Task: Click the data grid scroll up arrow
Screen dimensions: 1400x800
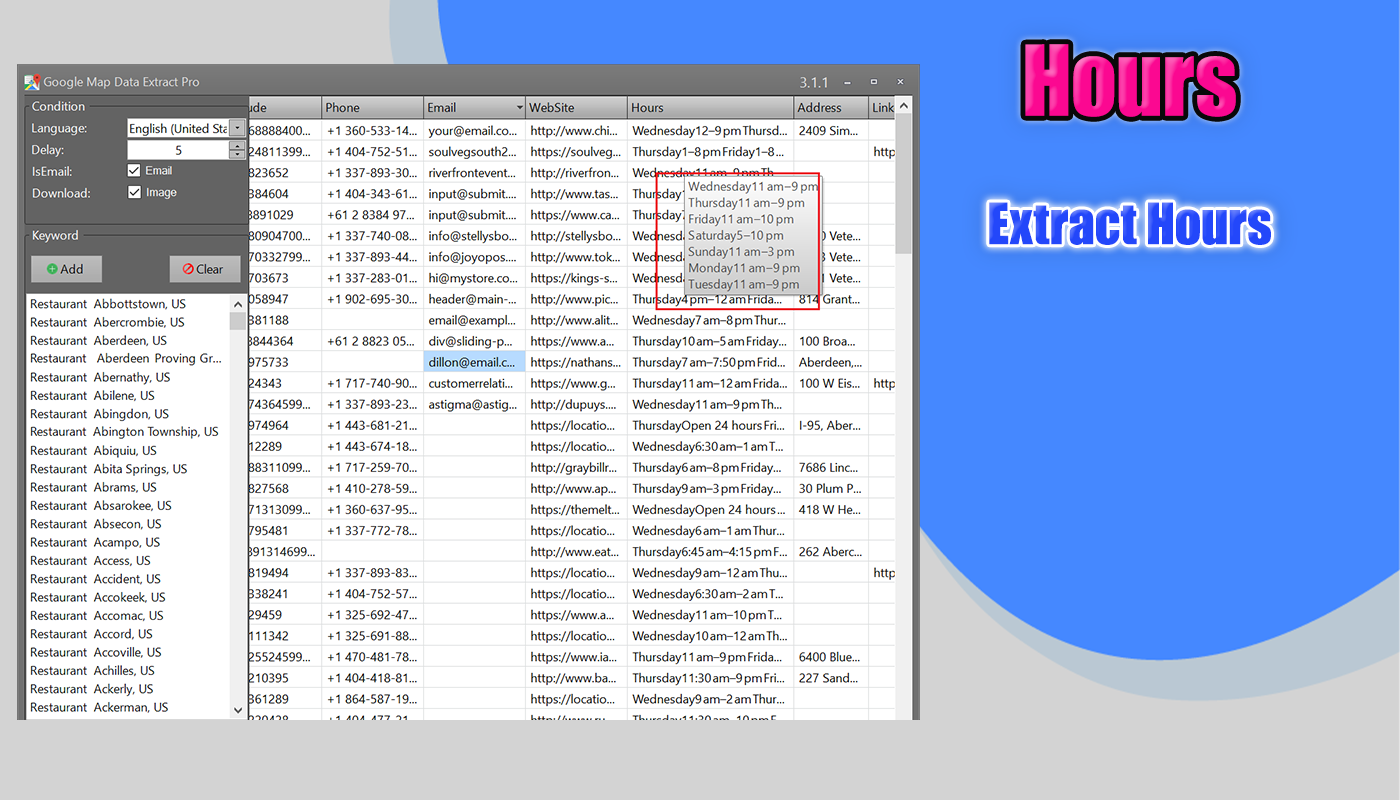Action: click(x=903, y=105)
